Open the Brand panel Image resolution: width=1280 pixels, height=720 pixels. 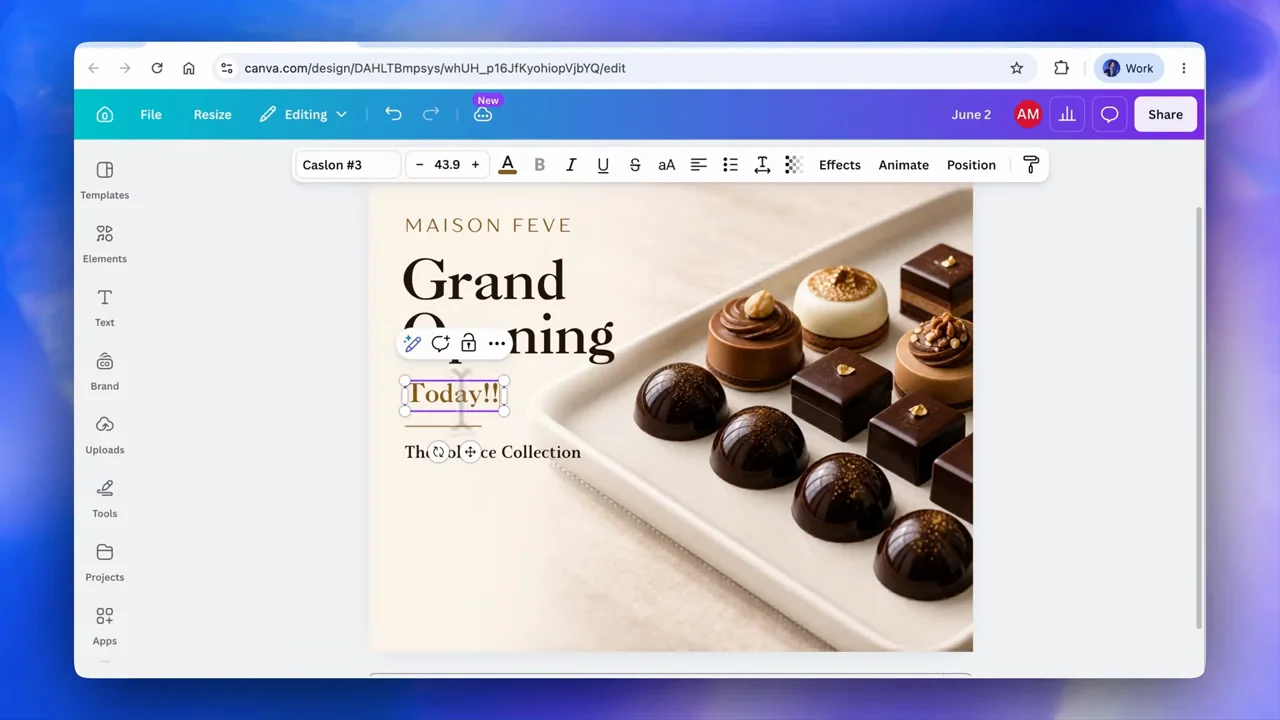point(105,371)
